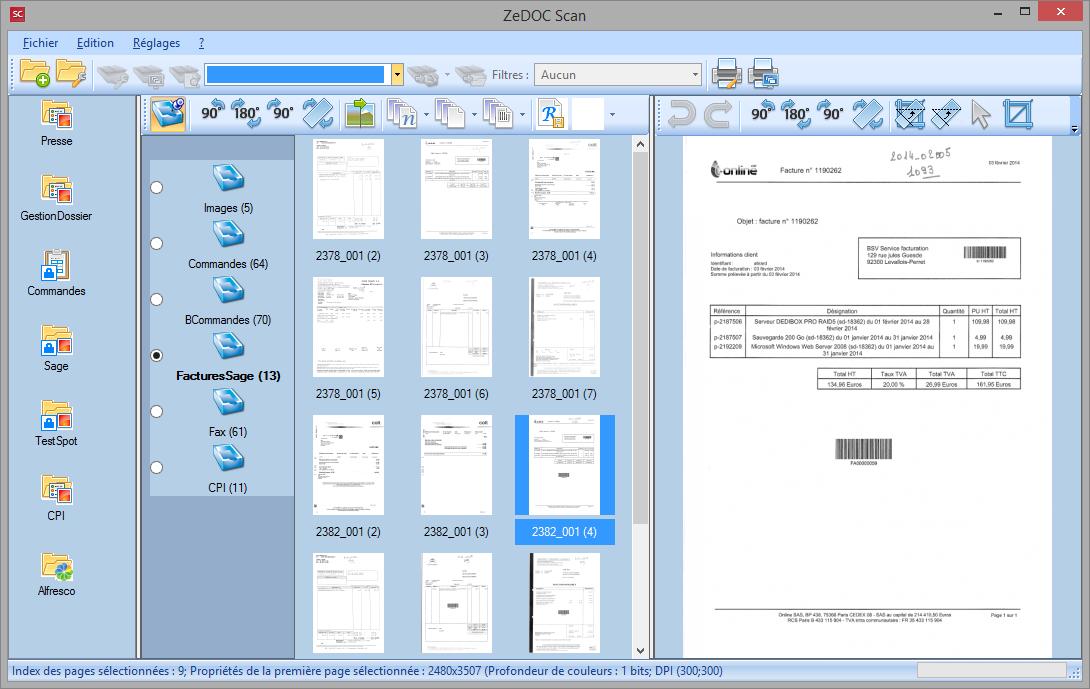Viewport: 1090px width, 689px height.
Task: Click the deskew and crop icon
Action: 909,114
